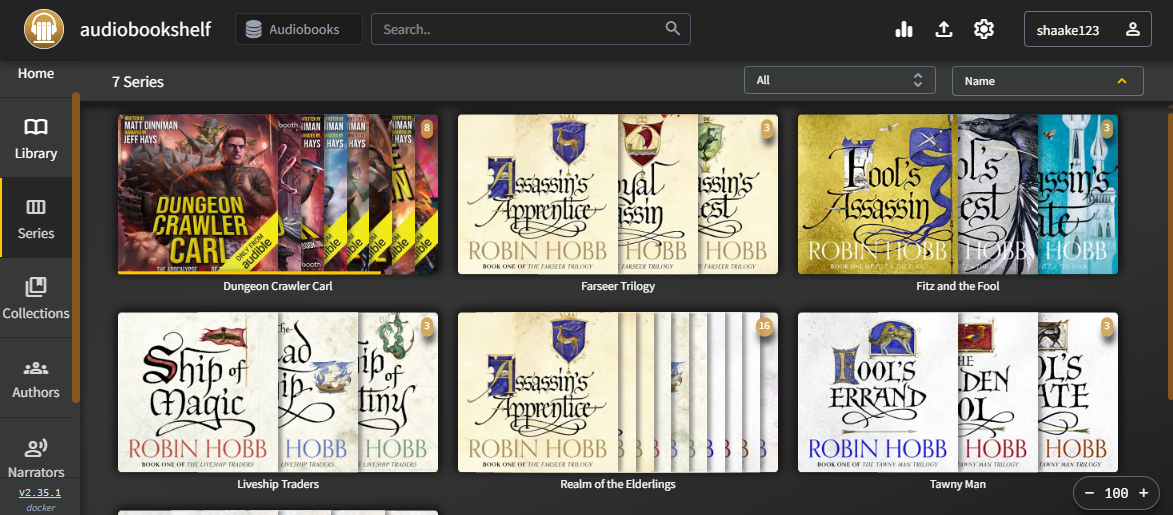Viewport: 1173px width, 515px height.
Task: Click the audiobookshelf title text
Action: point(145,29)
